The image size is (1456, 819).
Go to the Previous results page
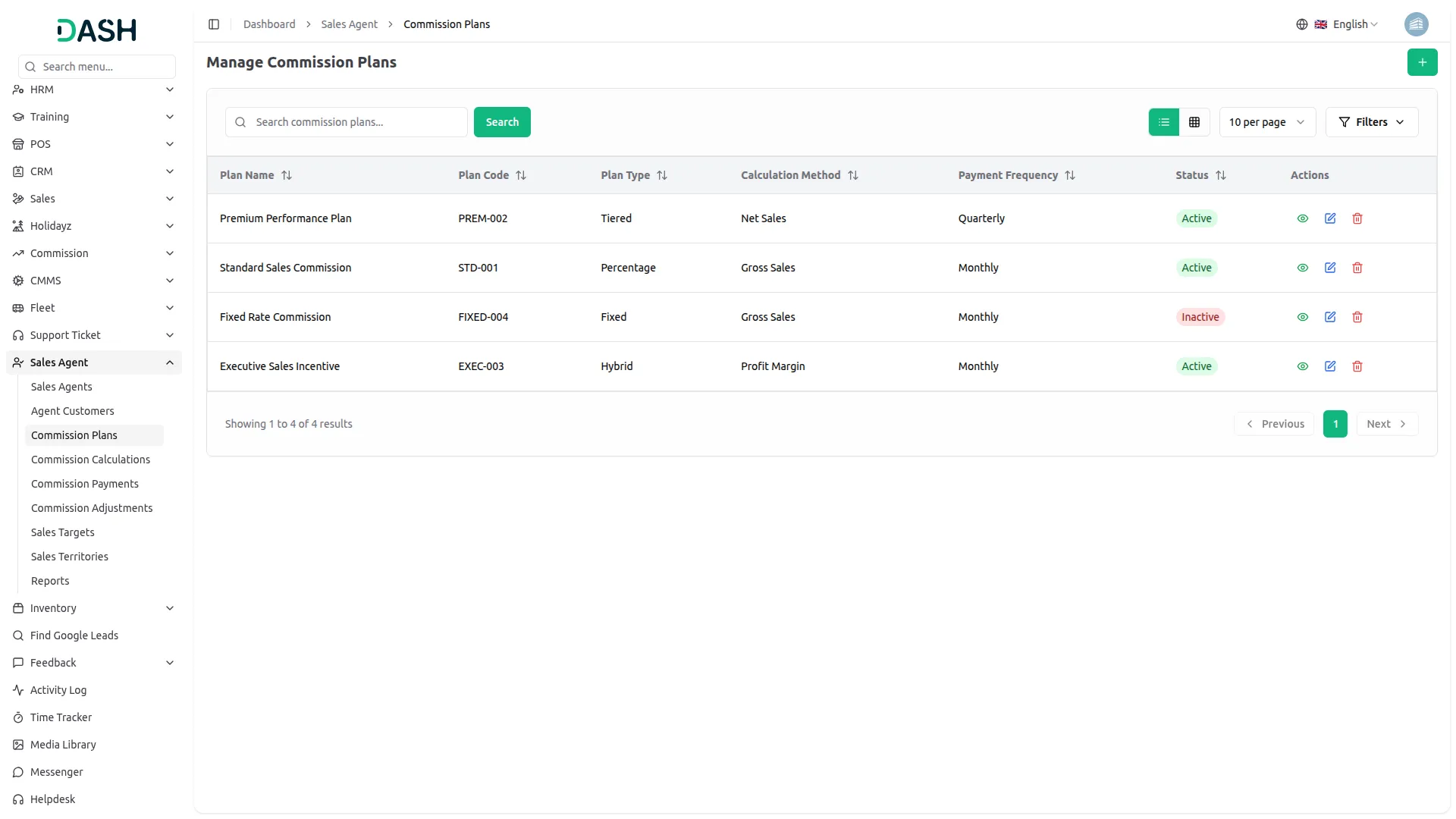1274,424
